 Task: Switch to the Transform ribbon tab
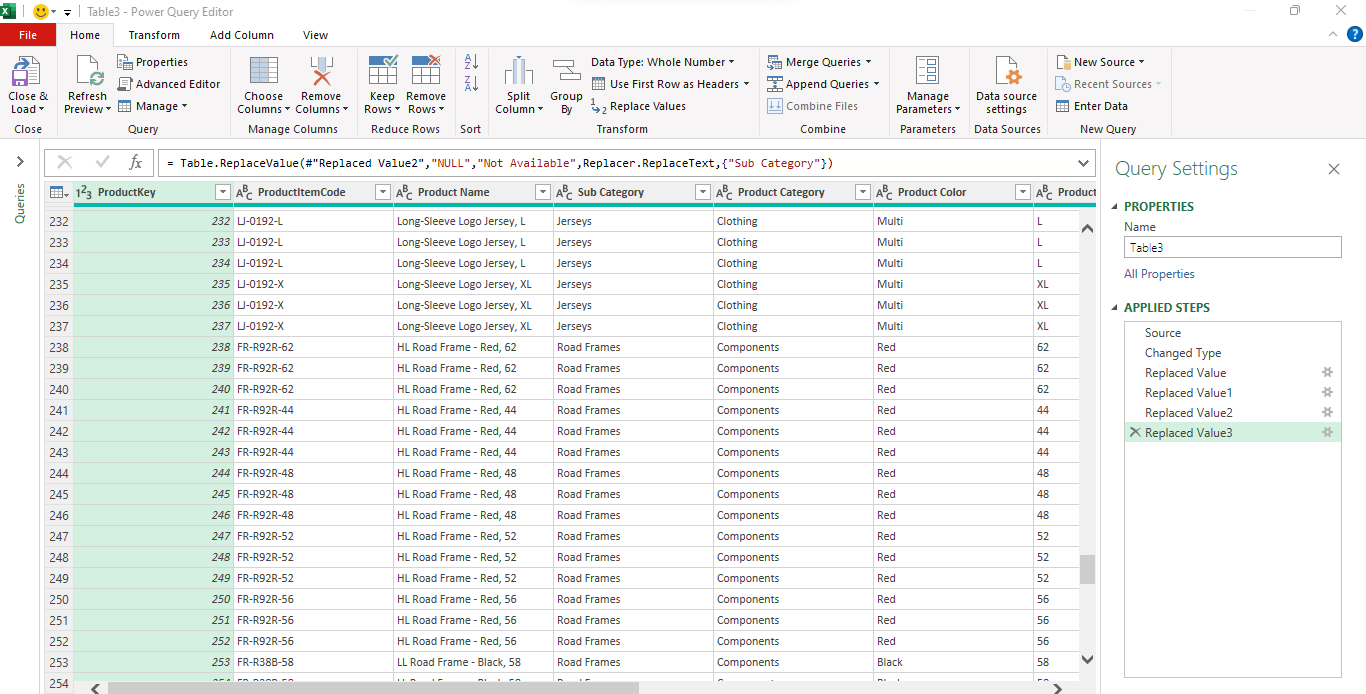click(x=153, y=34)
